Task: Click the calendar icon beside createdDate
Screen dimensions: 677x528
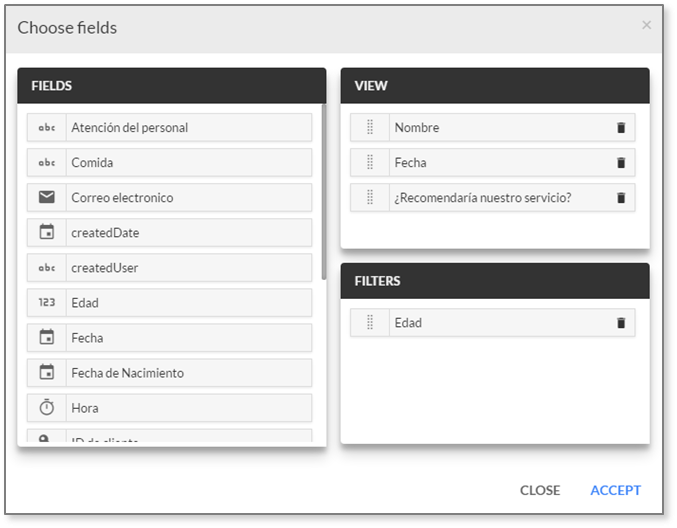Action: point(47,232)
